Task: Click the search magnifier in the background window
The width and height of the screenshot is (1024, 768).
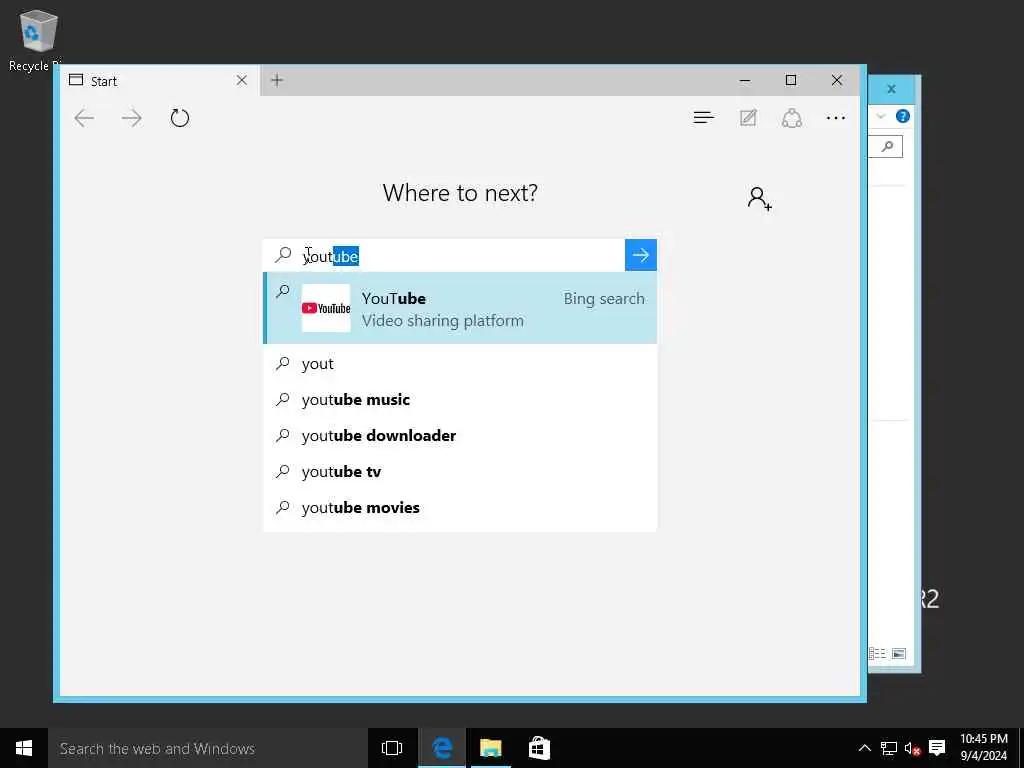Action: tap(887, 146)
